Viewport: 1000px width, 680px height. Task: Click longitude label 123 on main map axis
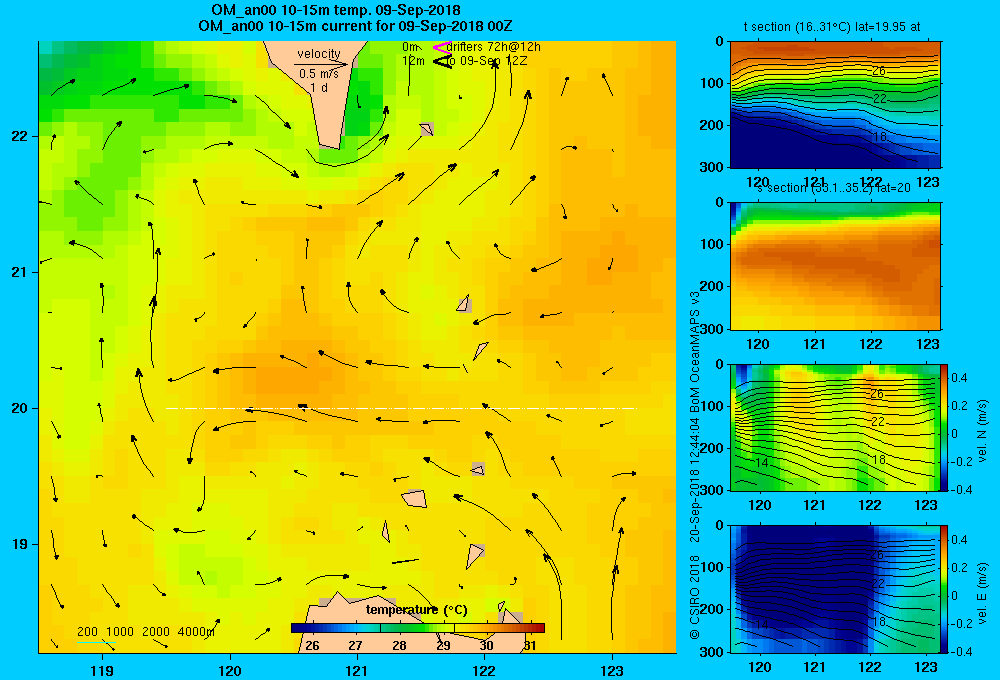pos(612,670)
